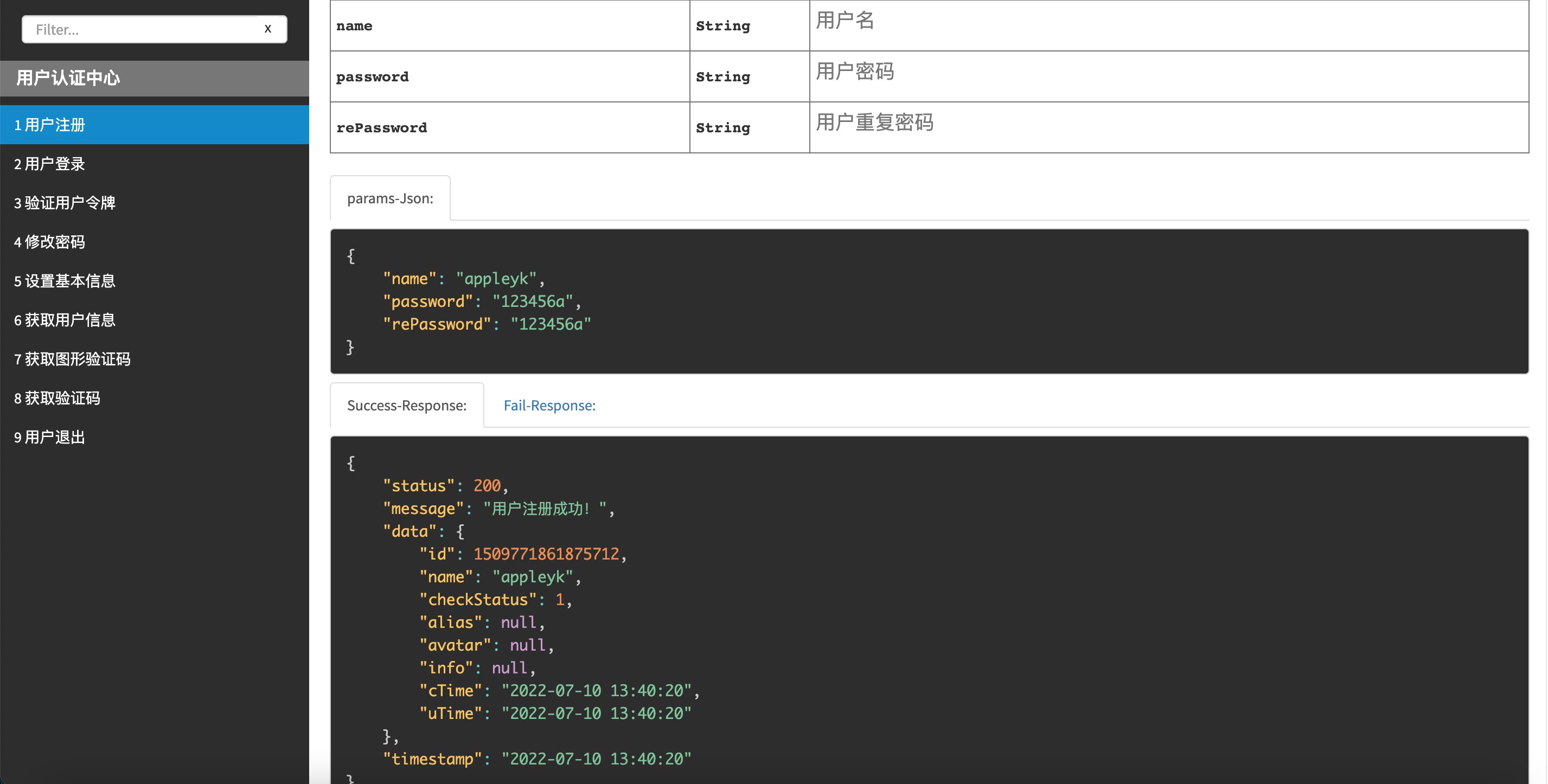The height and width of the screenshot is (784, 1548).
Task: Click the "data" key in response
Action: (x=410, y=531)
